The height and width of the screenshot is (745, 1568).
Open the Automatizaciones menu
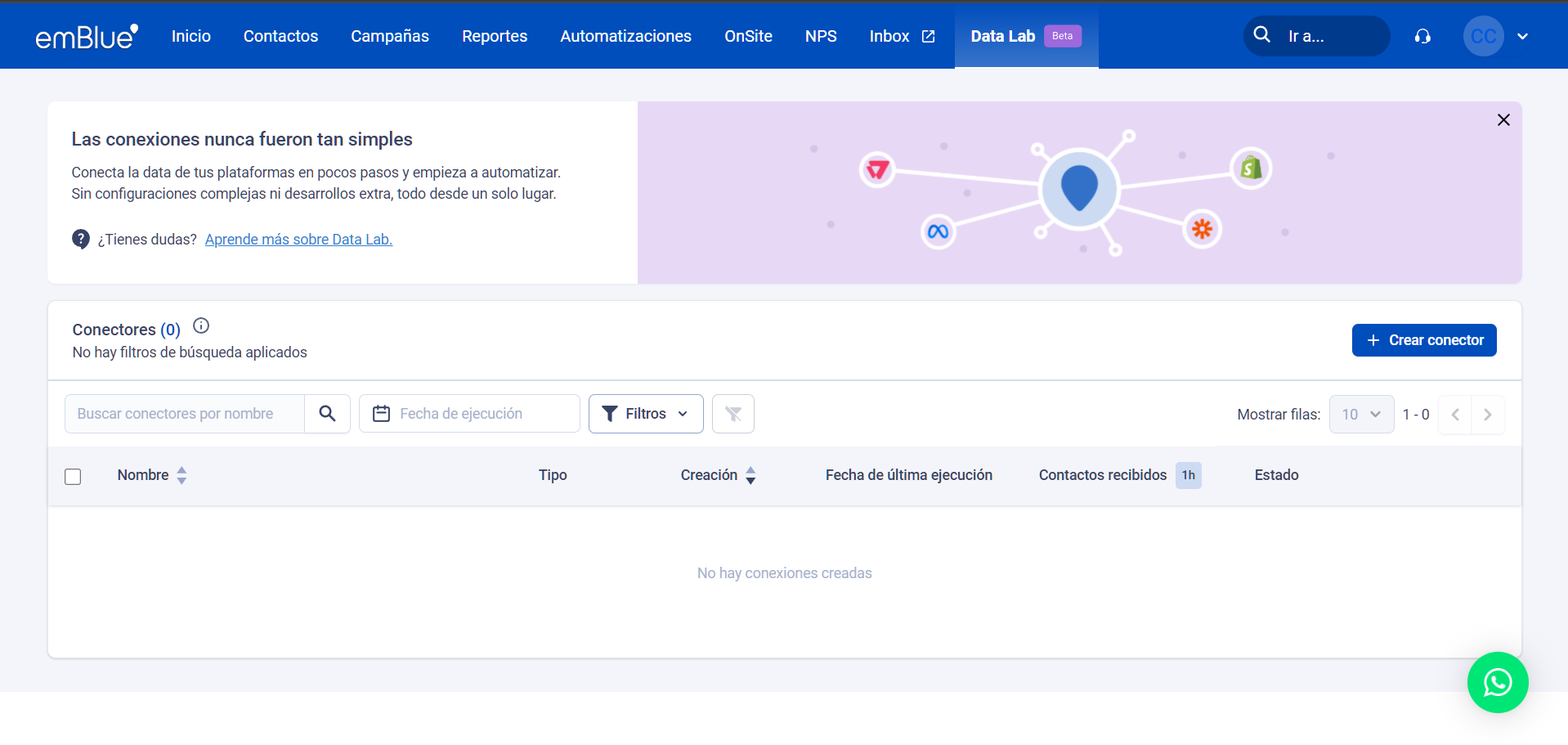(x=625, y=37)
